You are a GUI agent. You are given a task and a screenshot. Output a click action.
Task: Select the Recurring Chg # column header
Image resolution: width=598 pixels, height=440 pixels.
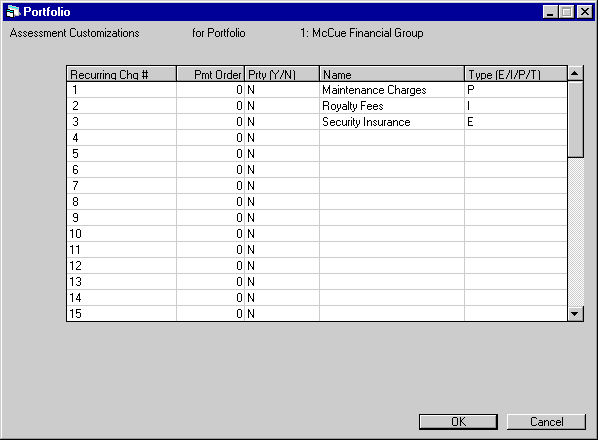click(122, 74)
